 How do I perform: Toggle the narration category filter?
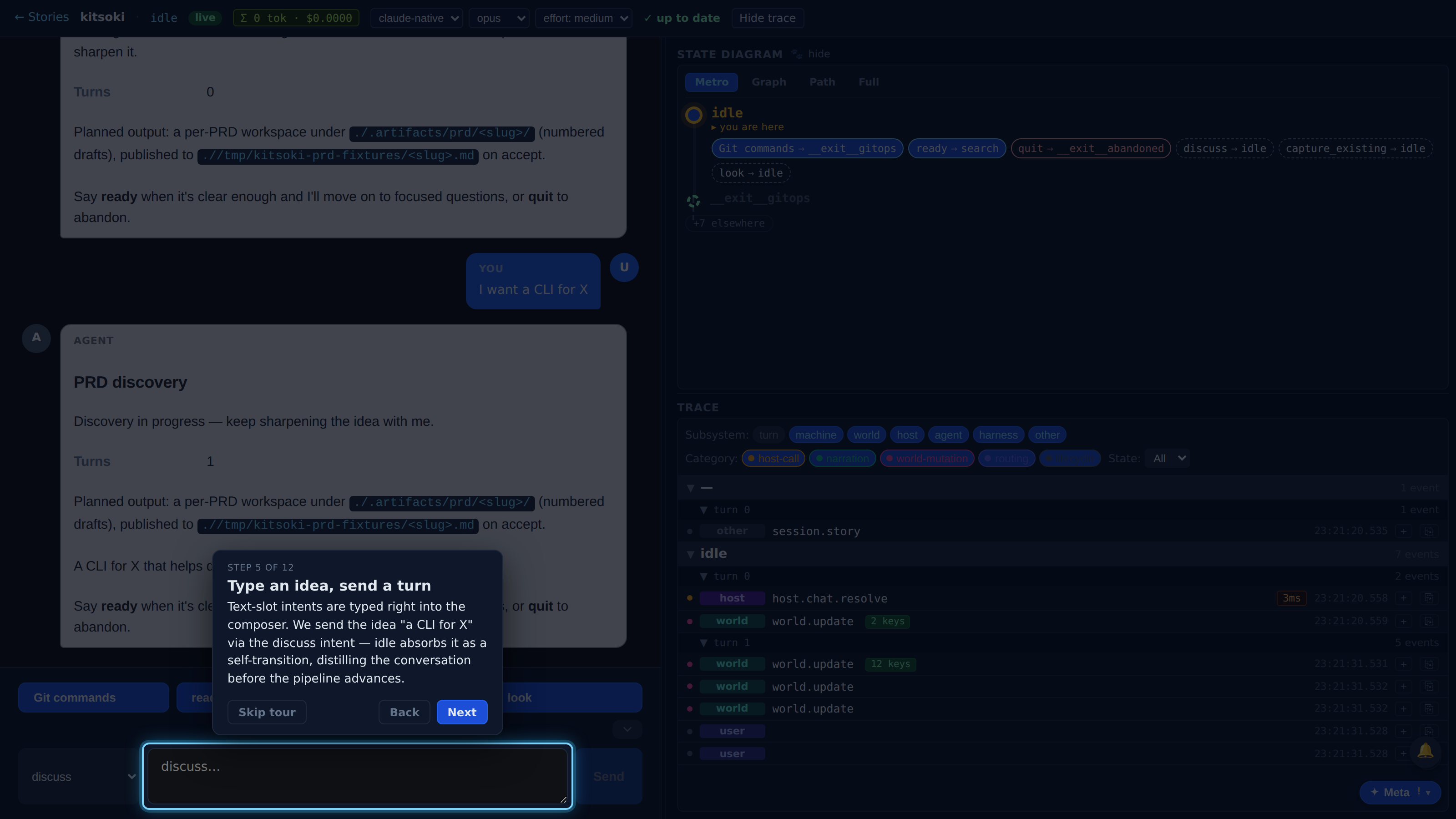point(842,458)
